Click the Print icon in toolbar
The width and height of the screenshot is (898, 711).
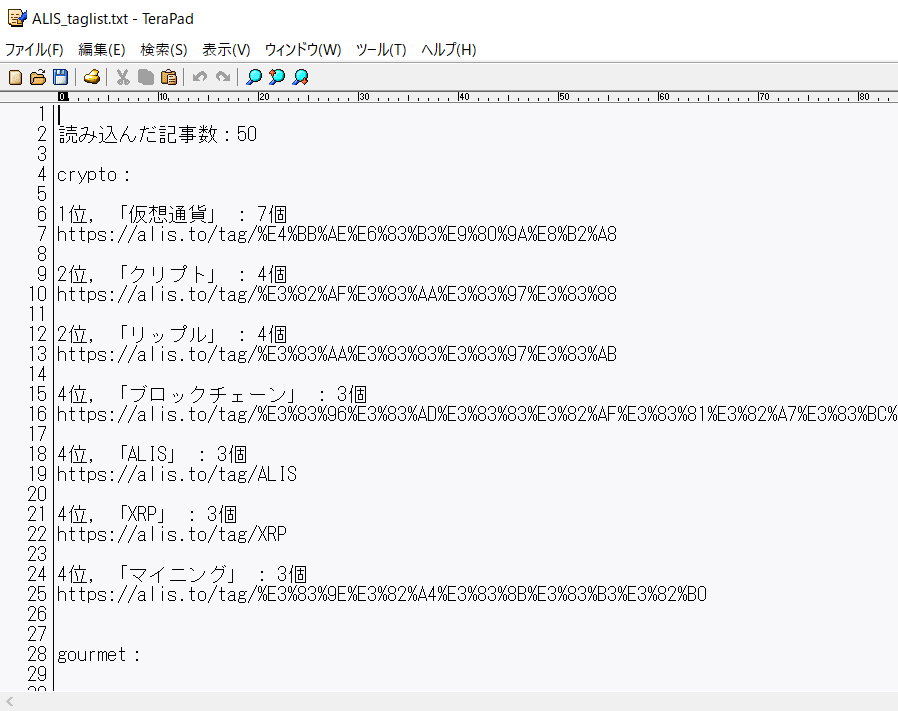click(92, 77)
